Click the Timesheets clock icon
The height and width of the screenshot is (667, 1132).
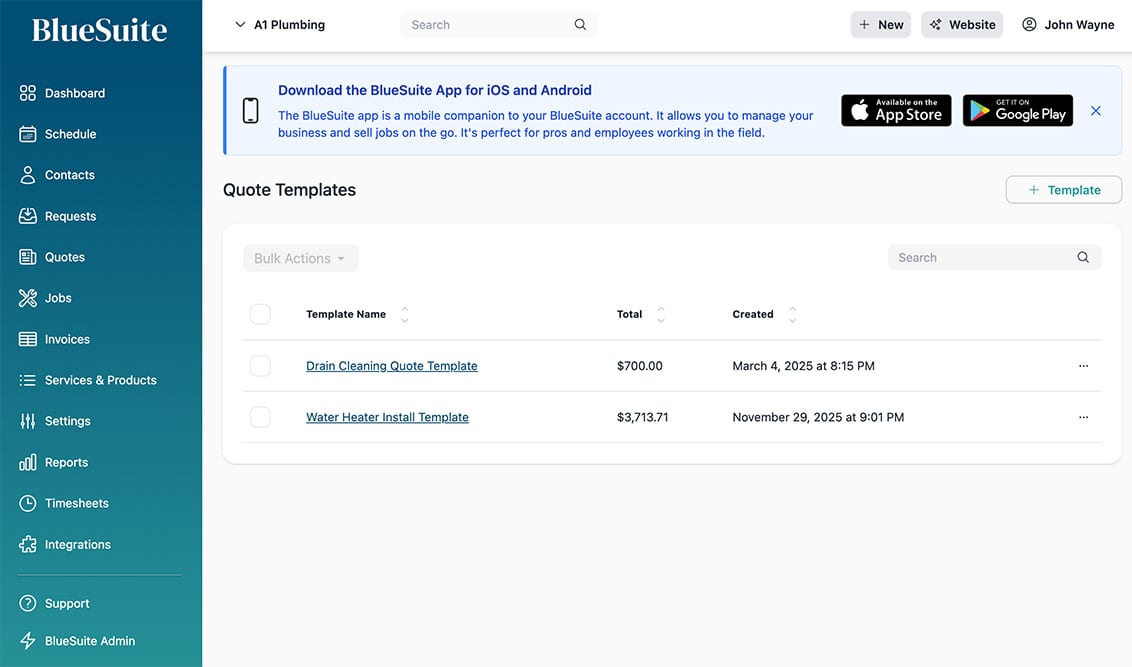pyautogui.click(x=27, y=503)
